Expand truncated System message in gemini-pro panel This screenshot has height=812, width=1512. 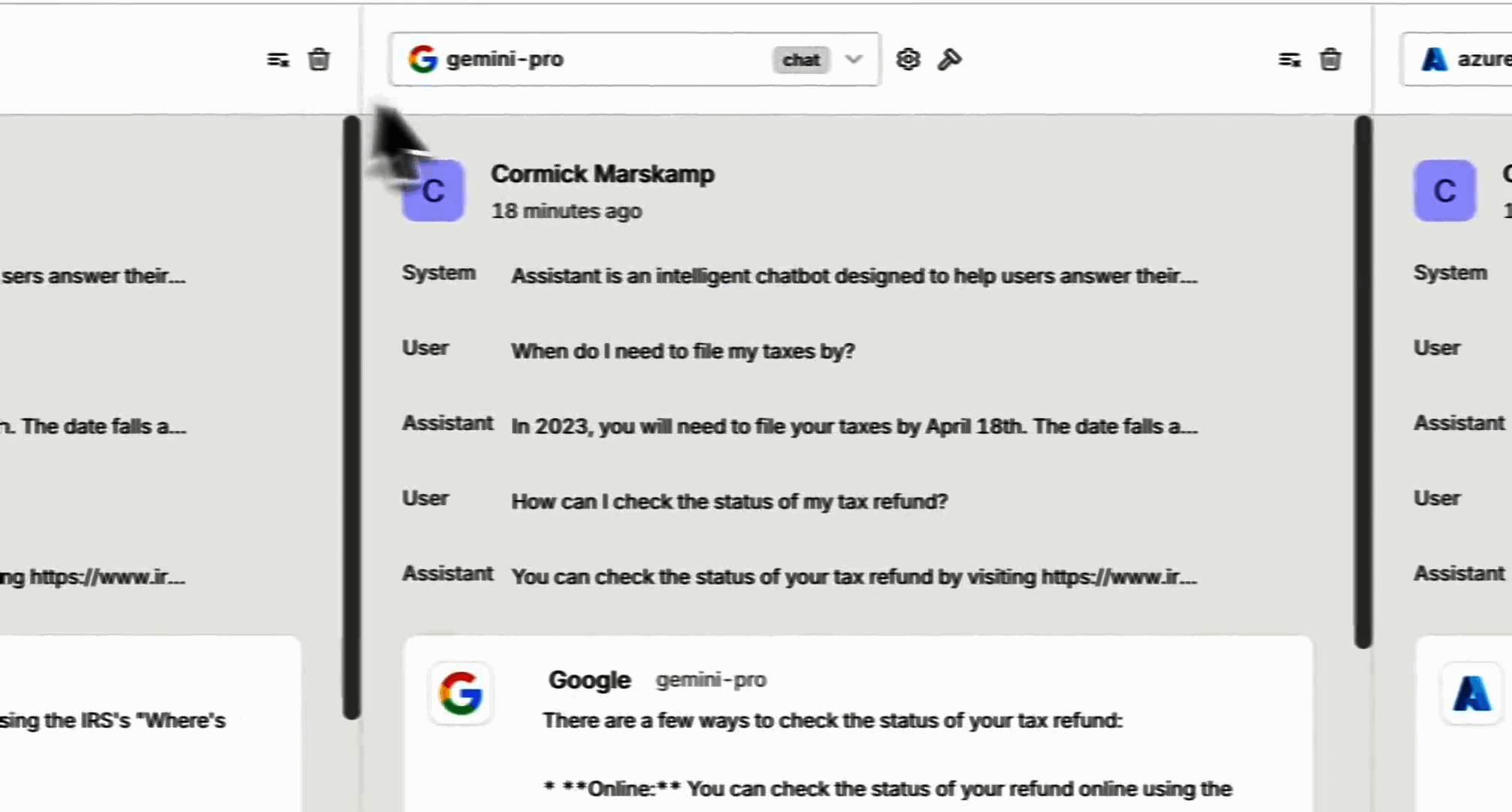[x=854, y=276]
